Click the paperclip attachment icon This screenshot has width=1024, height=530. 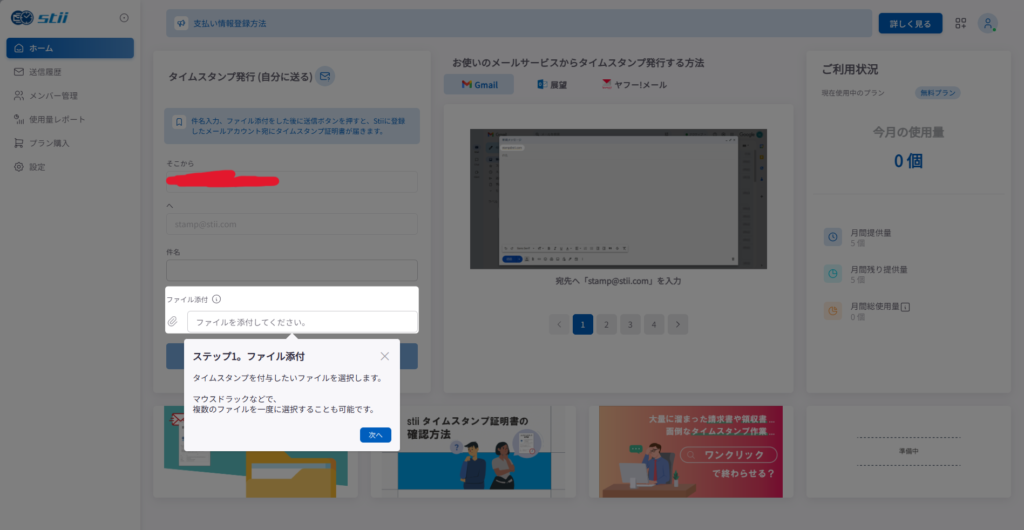(173, 321)
